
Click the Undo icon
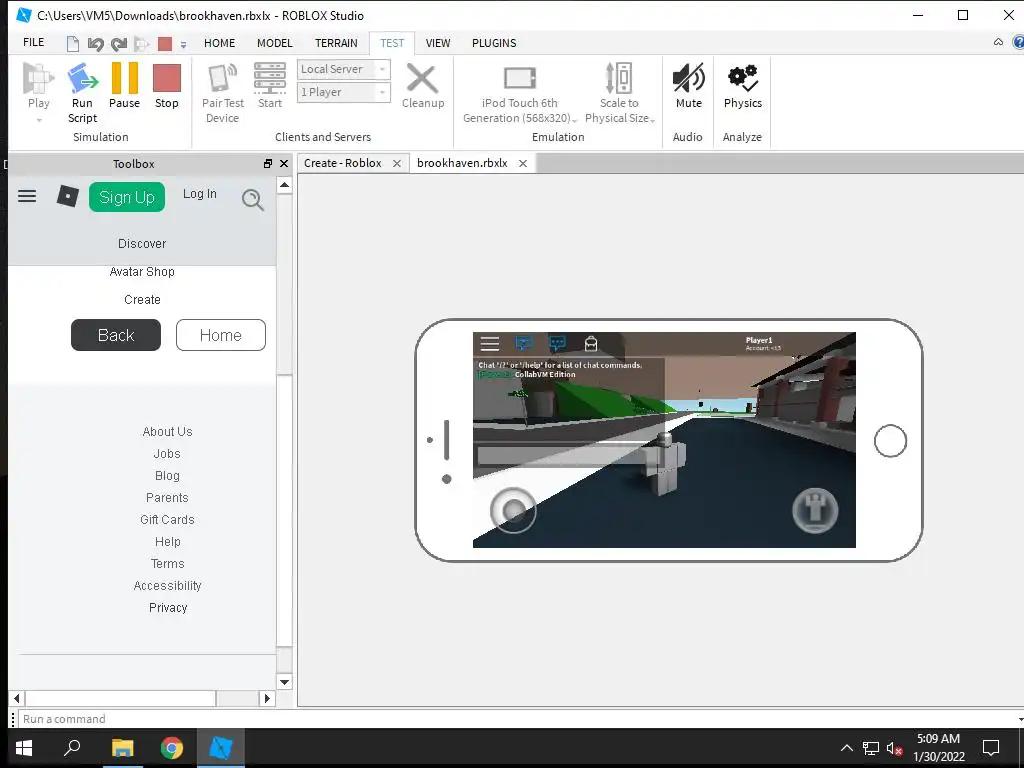95,44
